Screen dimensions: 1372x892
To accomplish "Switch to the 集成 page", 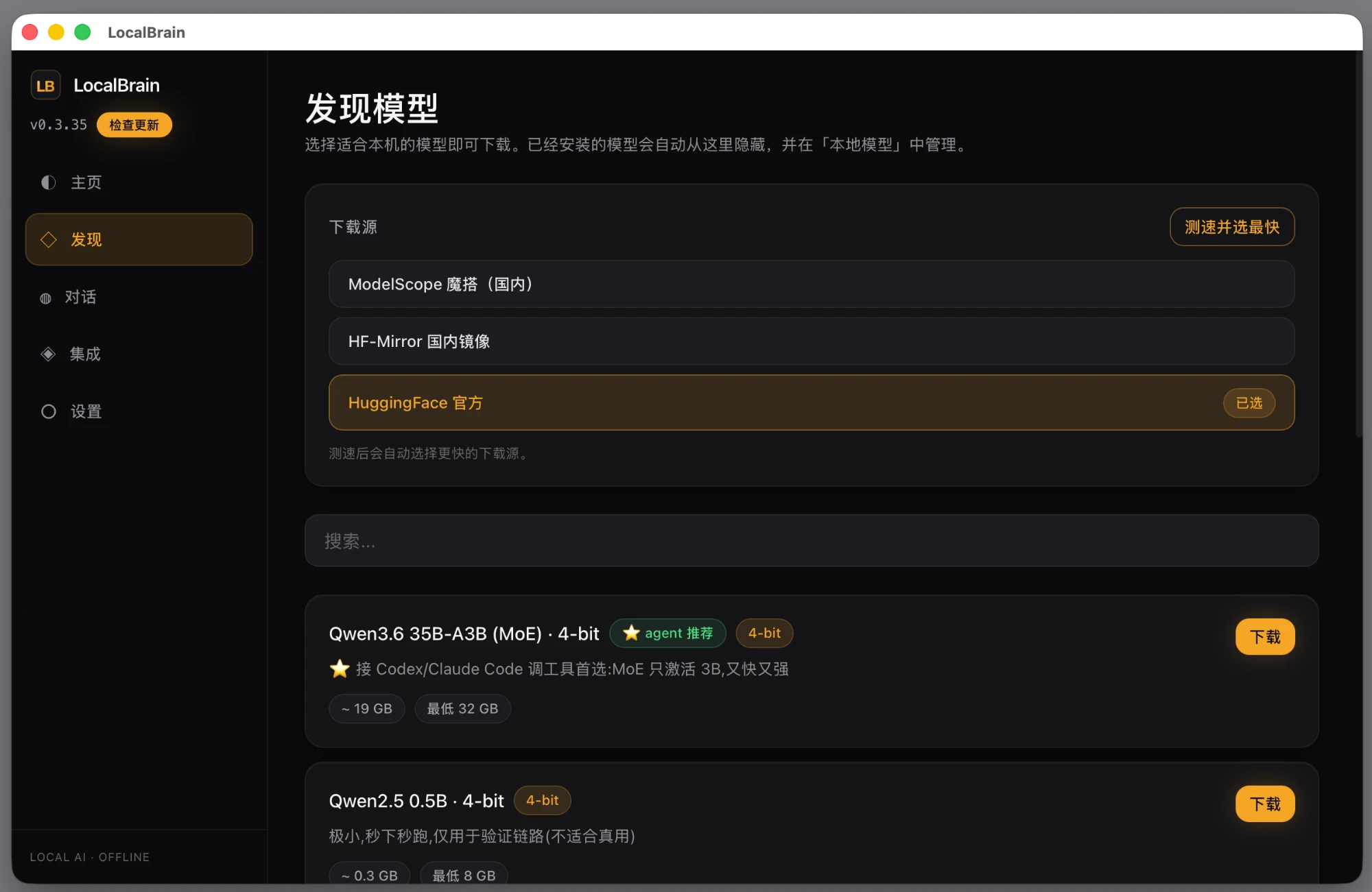I will pyautogui.click(x=139, y=354).
